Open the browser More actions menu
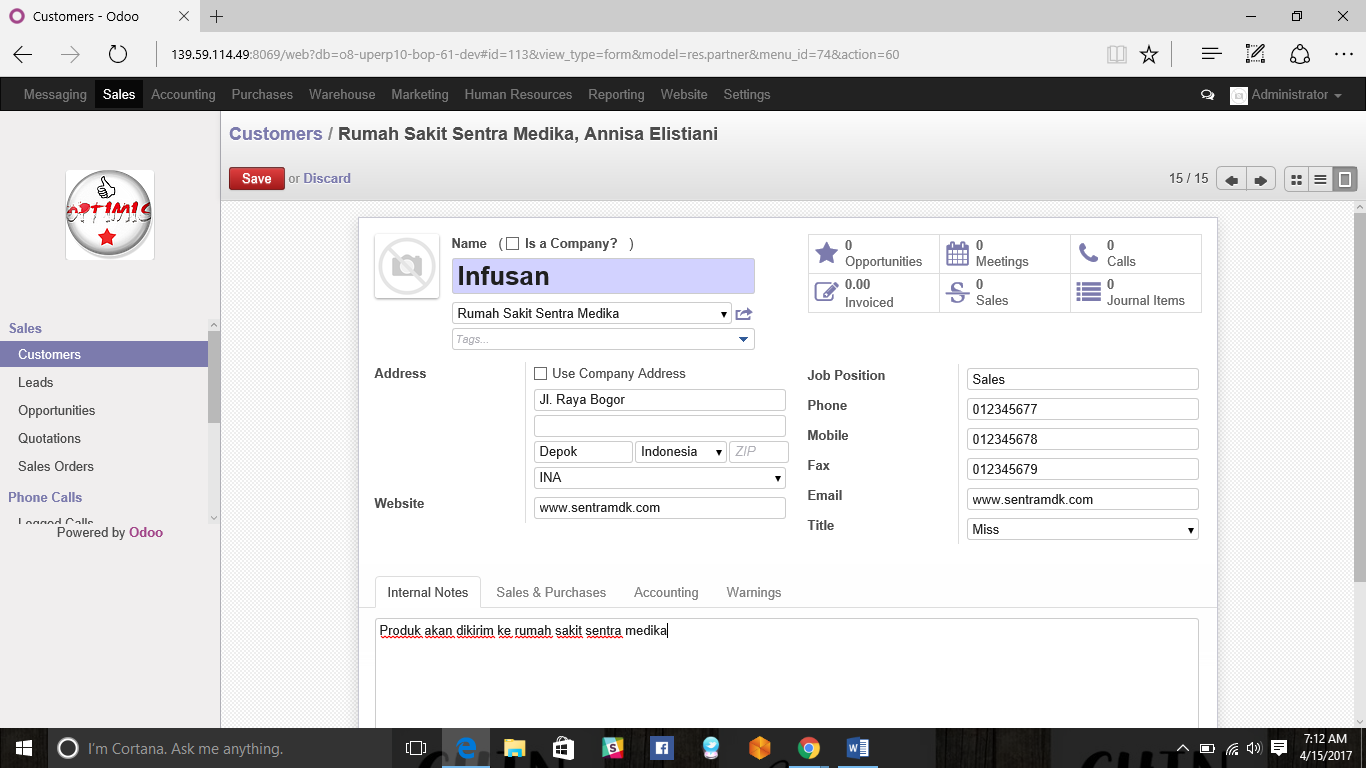The width and height of the screenshot is (1366, 768). point(1343,55)
